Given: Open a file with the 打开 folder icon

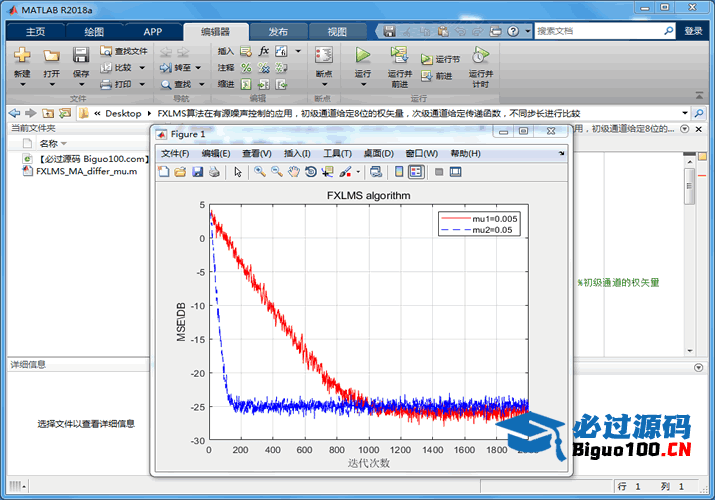Looking at the screenshot, I should click(x=52, y=55).
